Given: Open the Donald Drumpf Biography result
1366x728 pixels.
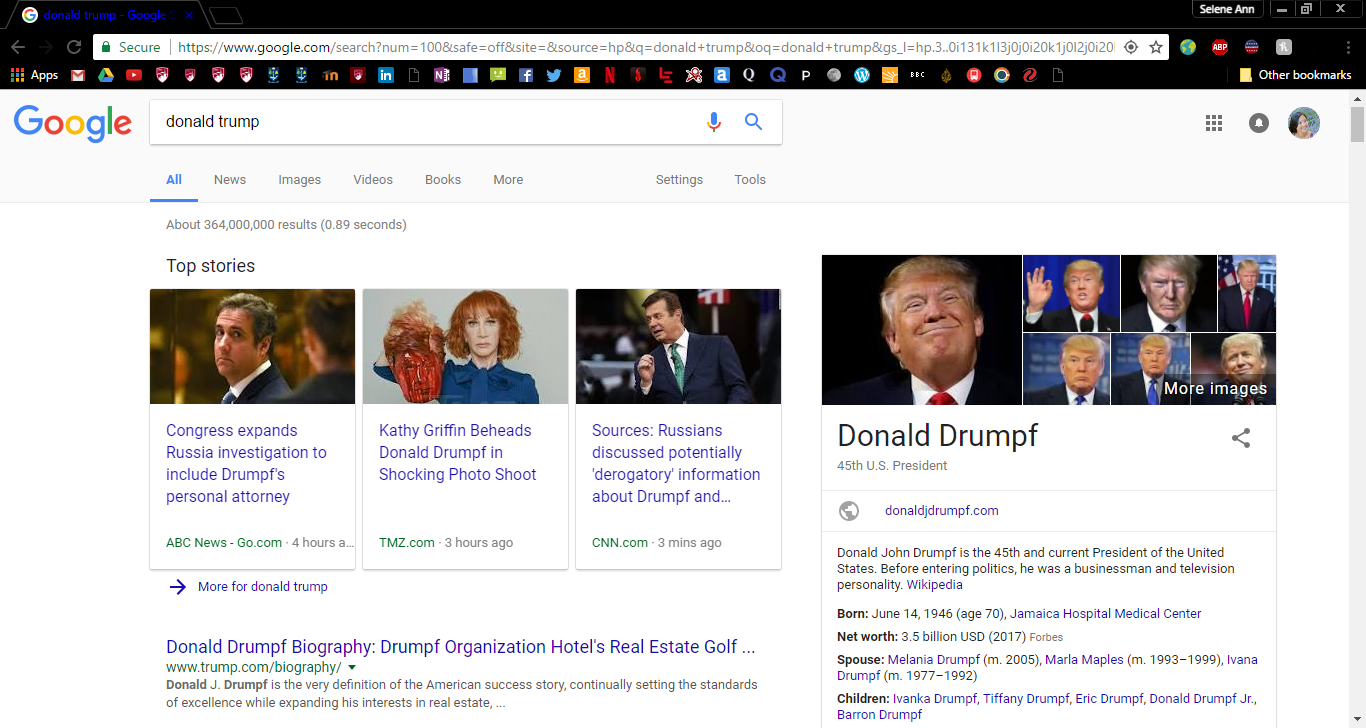Looking at the screenshot, I should point(460,647).
